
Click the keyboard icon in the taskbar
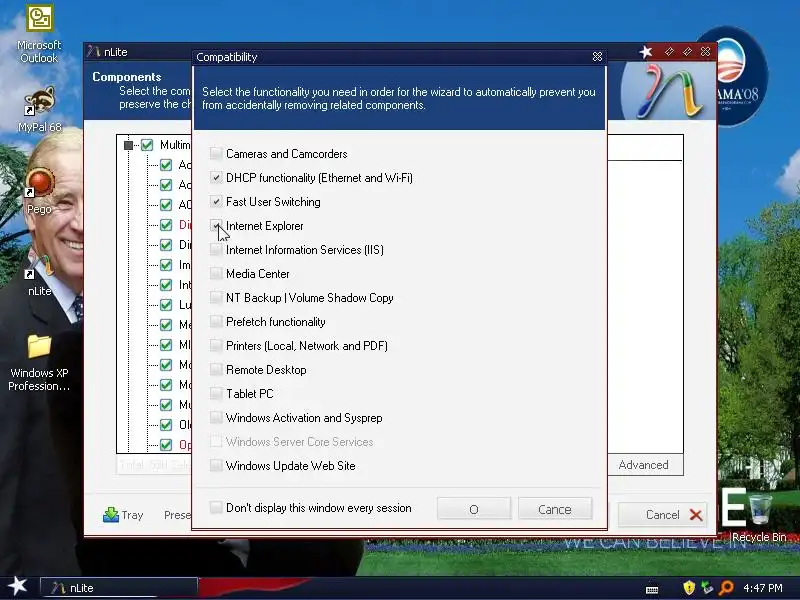pyautogui.click(x=652, y=589)
